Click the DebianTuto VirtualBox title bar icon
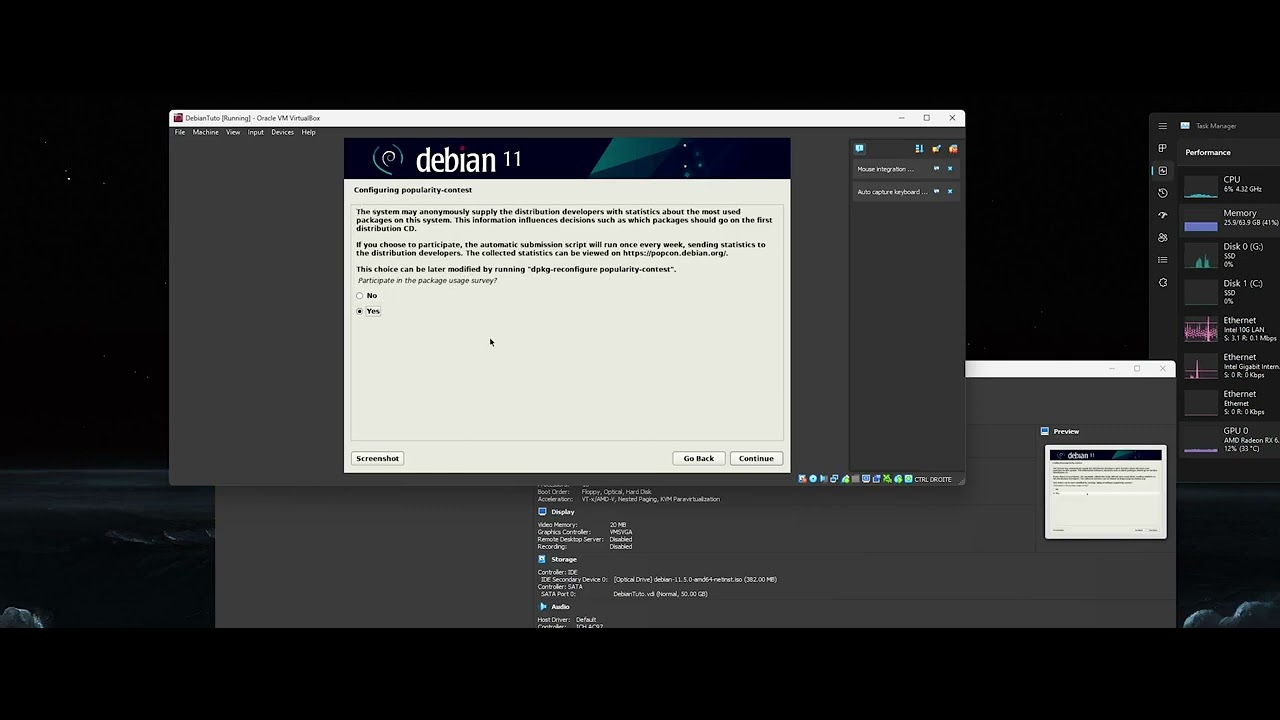The width and height of the screenshot is (1280, 720). (178, 118)
